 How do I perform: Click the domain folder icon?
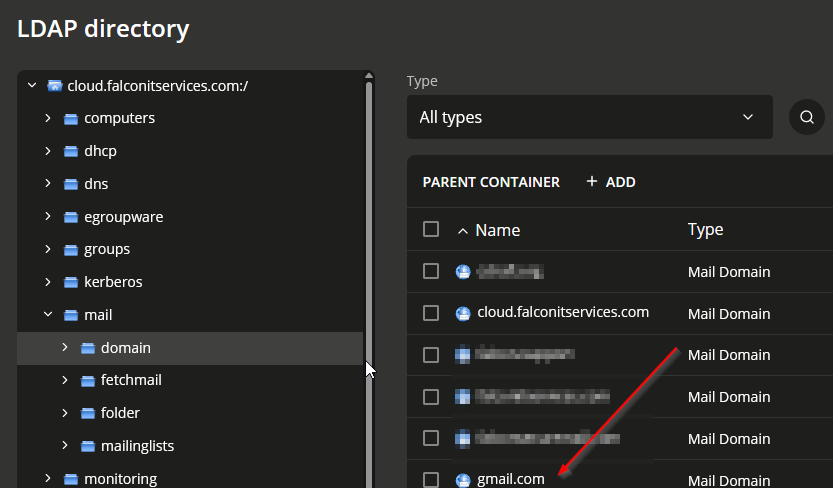tap(88, 349)
